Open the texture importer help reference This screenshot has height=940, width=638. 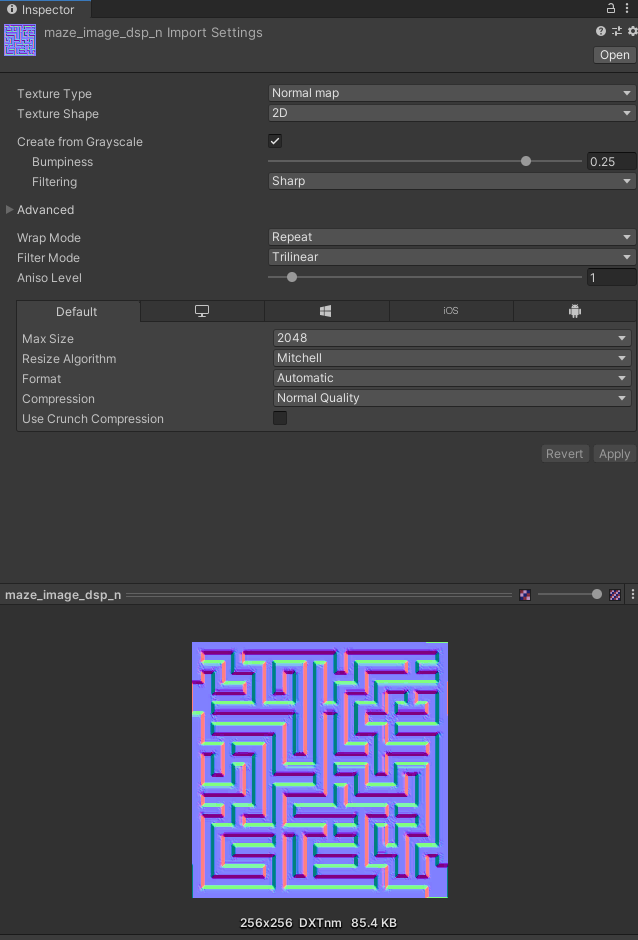tap(601, 32)
